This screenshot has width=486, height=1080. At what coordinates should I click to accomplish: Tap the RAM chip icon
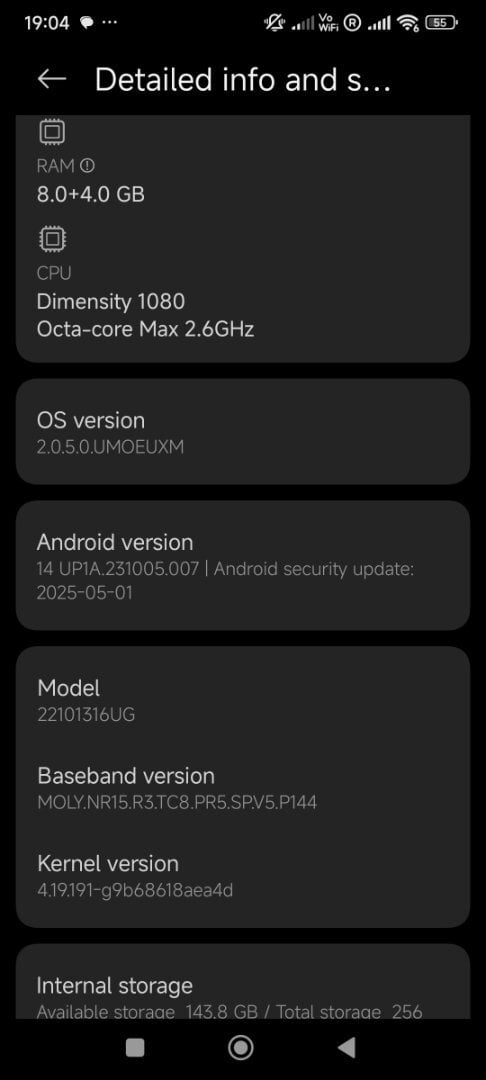(52, 132)
